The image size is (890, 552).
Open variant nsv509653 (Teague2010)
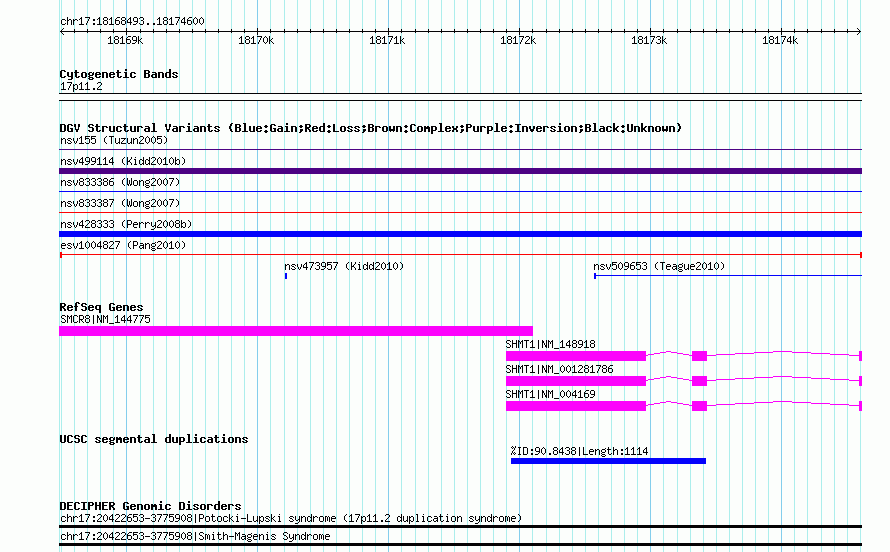click(659, 266)
